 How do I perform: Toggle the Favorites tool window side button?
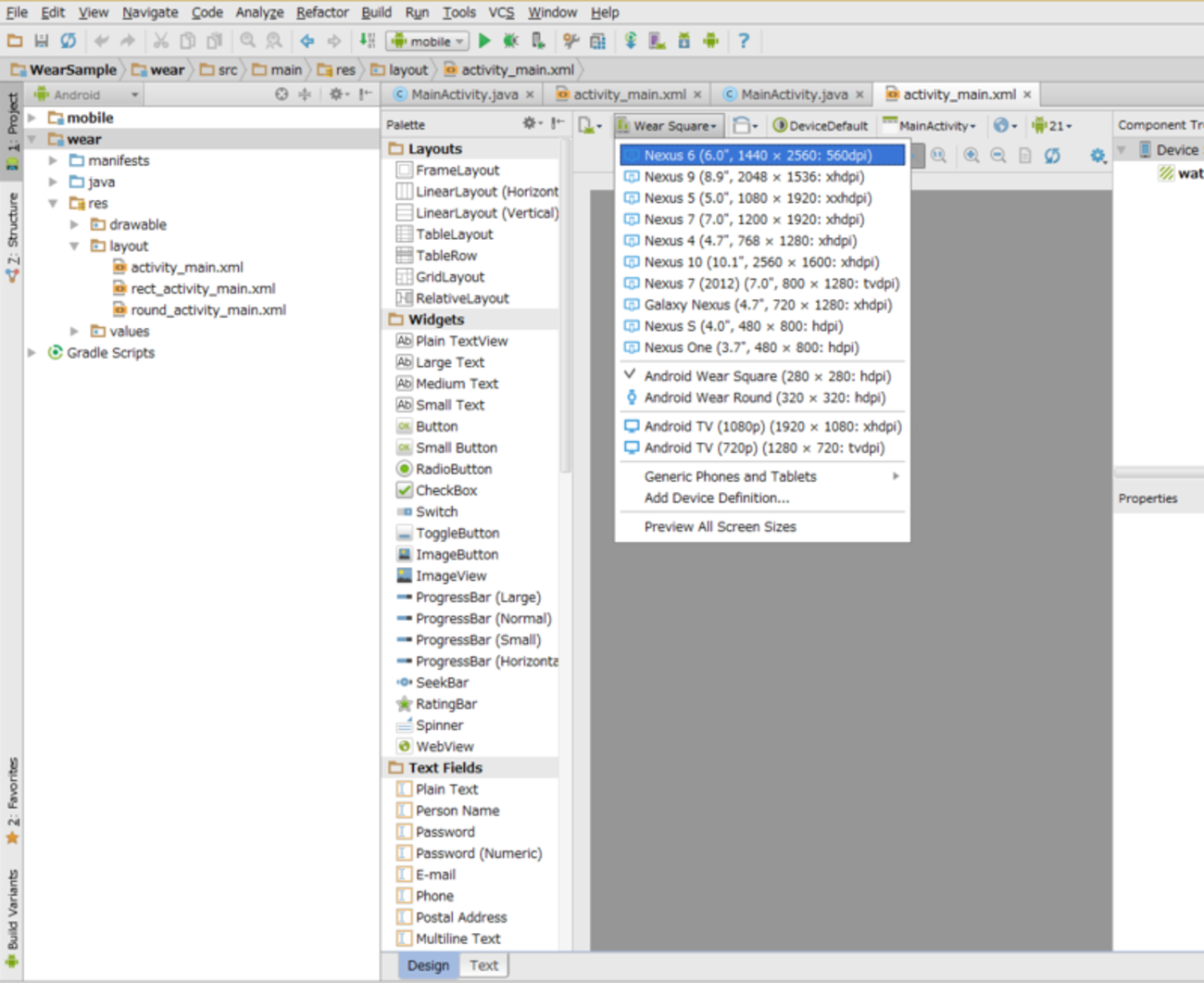12,800
